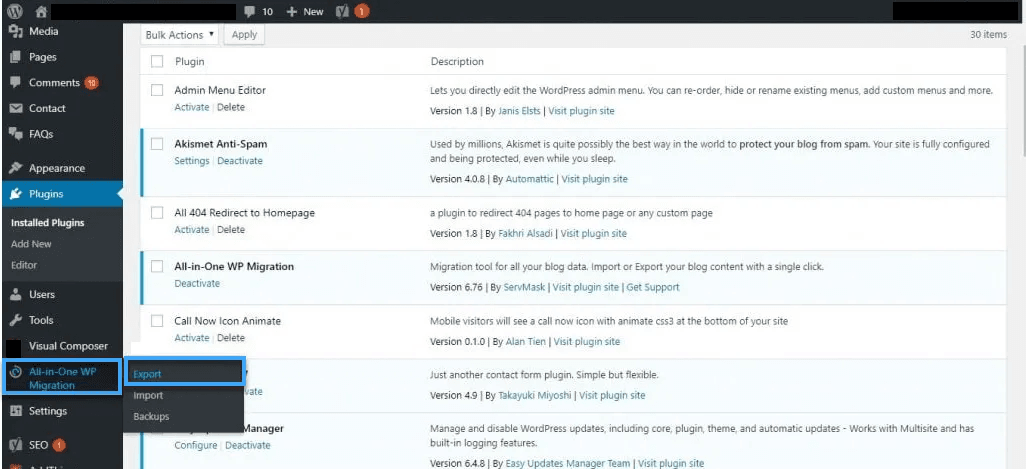
Task: Deactivate the Easy Updates Manager plugin
Action: point(248,445)
